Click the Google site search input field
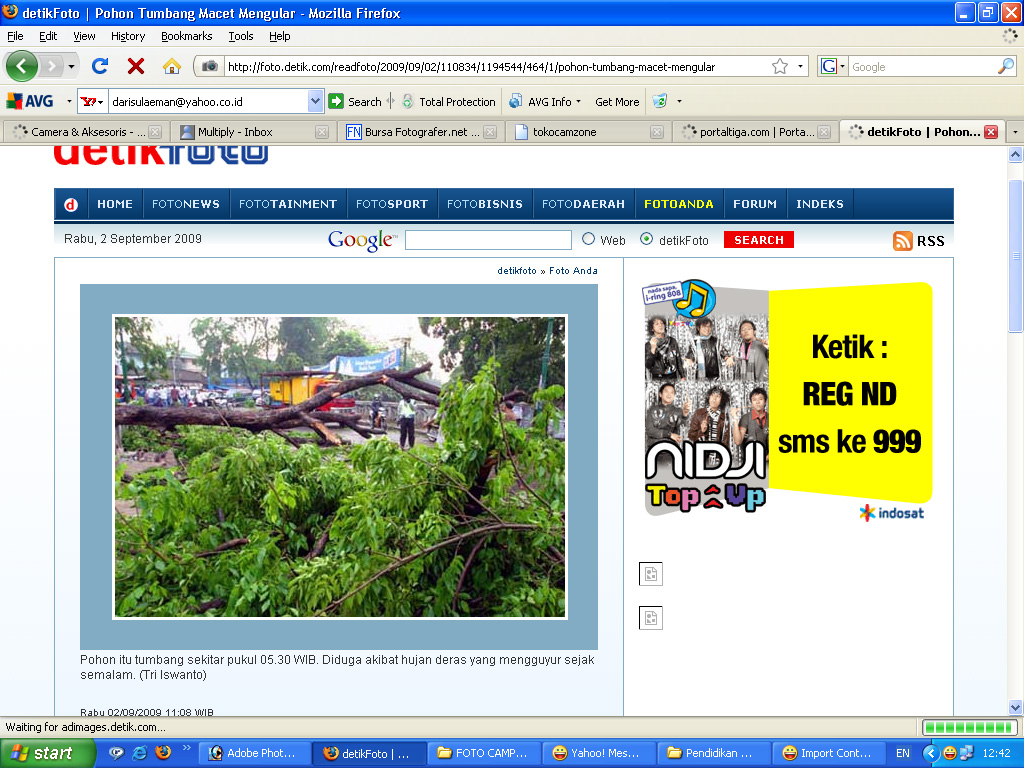1024x768 pixels. tap(488, 240)
